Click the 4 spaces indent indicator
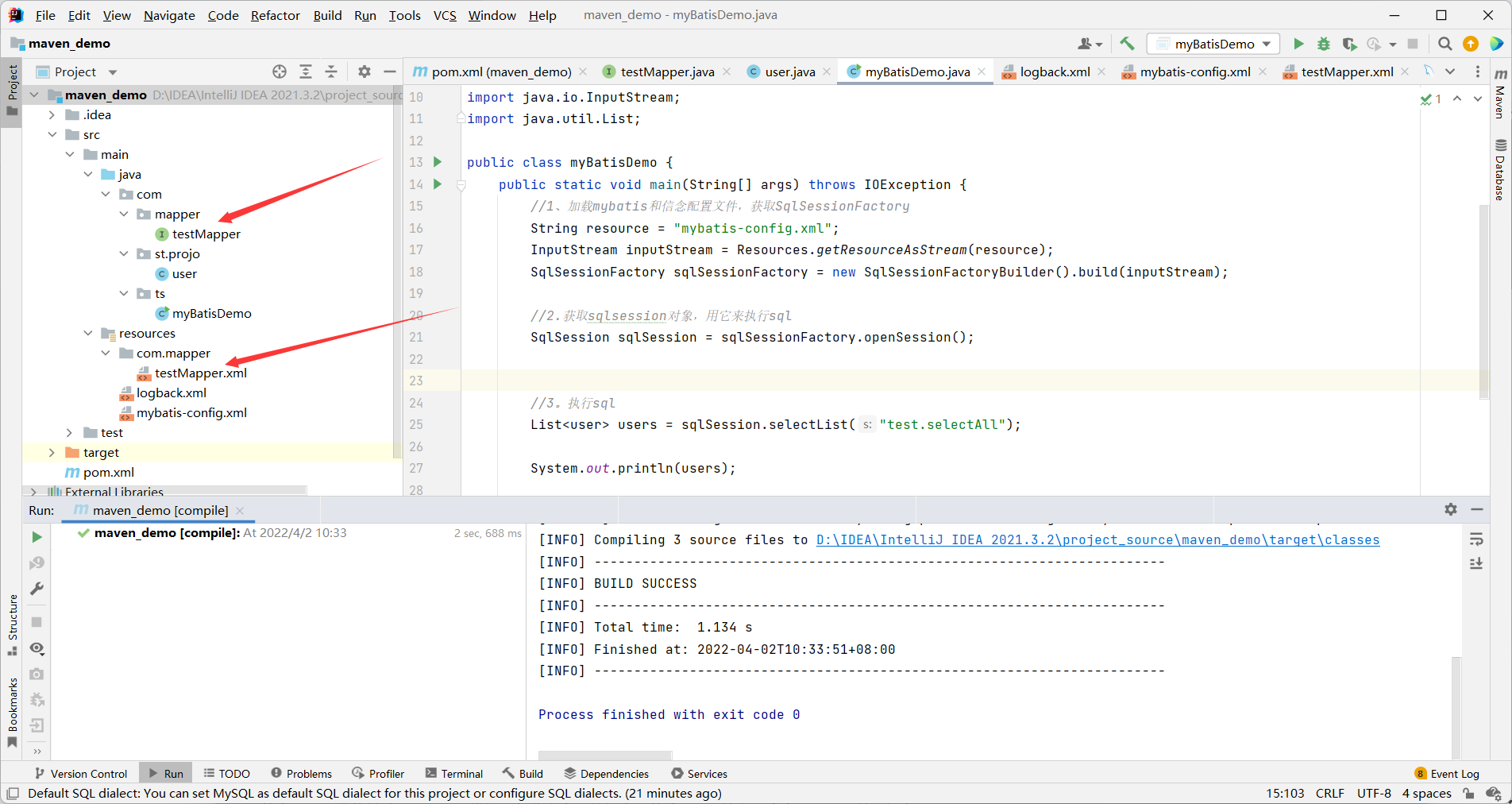Viewport: 1512px width, 804px height. [1426, 793]
